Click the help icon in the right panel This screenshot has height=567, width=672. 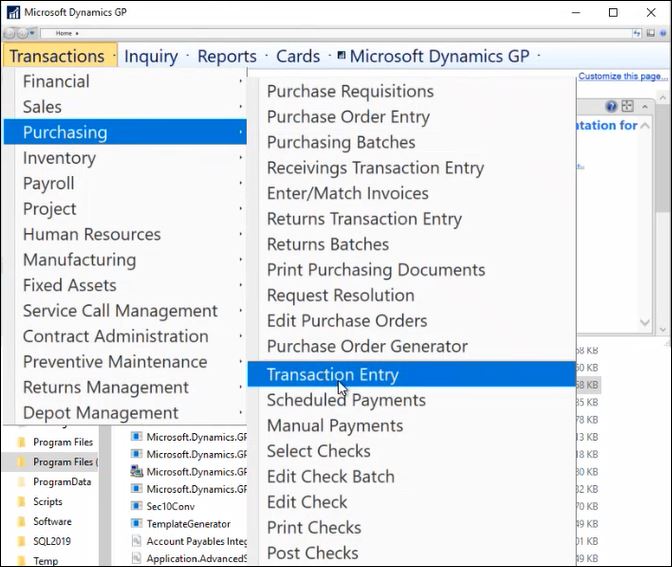612,107
